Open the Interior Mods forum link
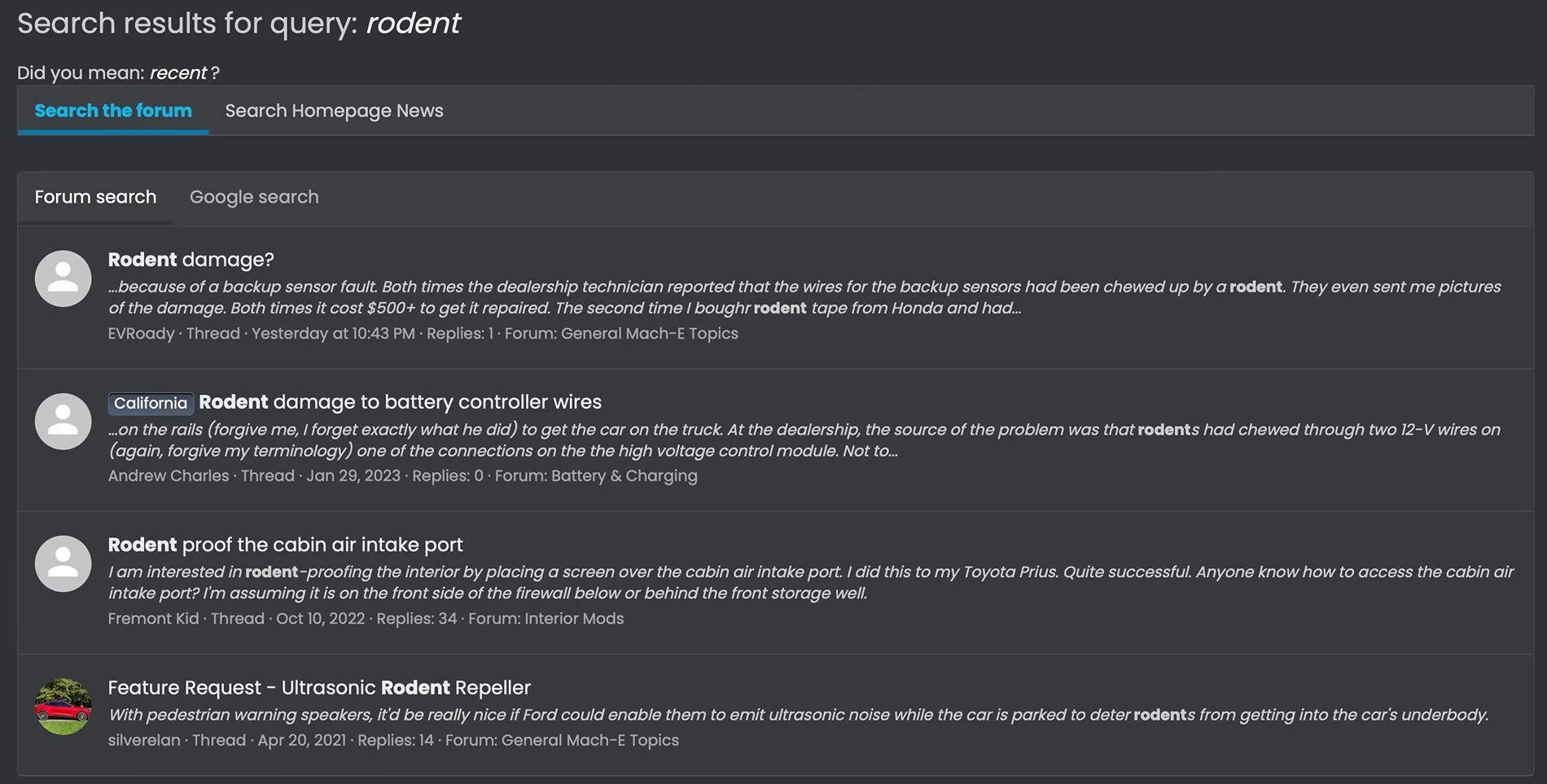 tap(574, 618)
